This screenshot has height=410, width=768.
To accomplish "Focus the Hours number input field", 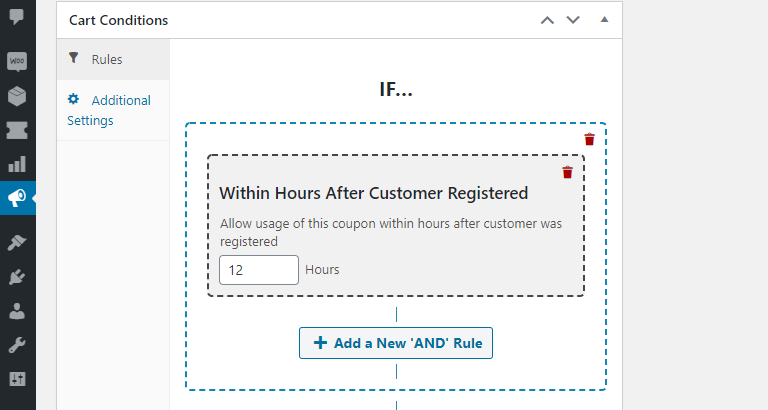I will click(258, 270).
